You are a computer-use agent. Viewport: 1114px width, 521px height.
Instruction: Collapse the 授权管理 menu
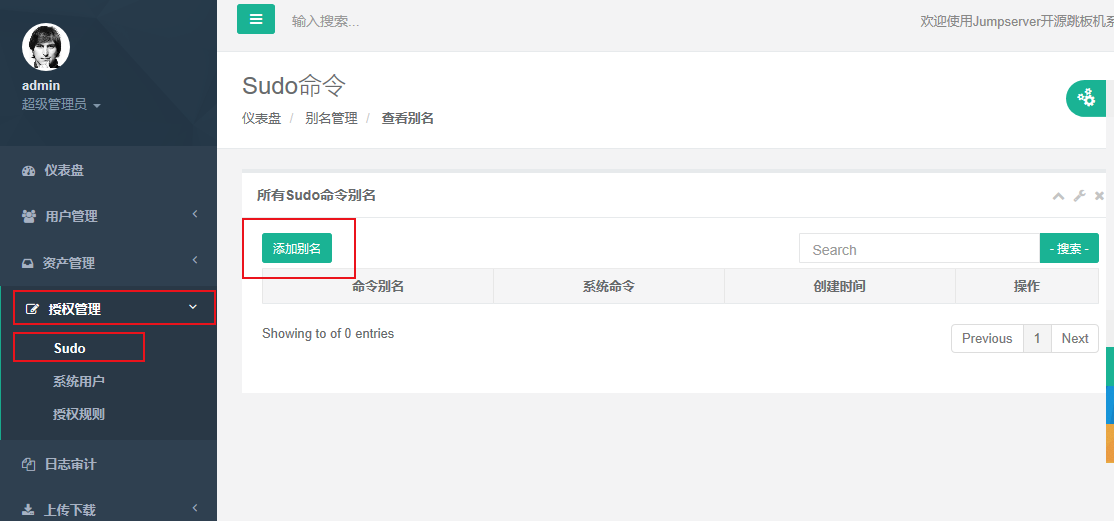coord(193,307)
